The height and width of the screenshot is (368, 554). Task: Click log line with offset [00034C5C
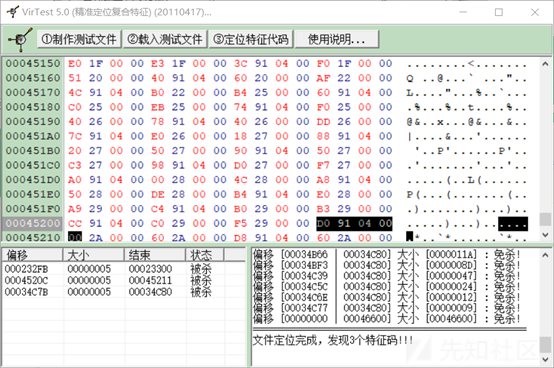point(387,286)
